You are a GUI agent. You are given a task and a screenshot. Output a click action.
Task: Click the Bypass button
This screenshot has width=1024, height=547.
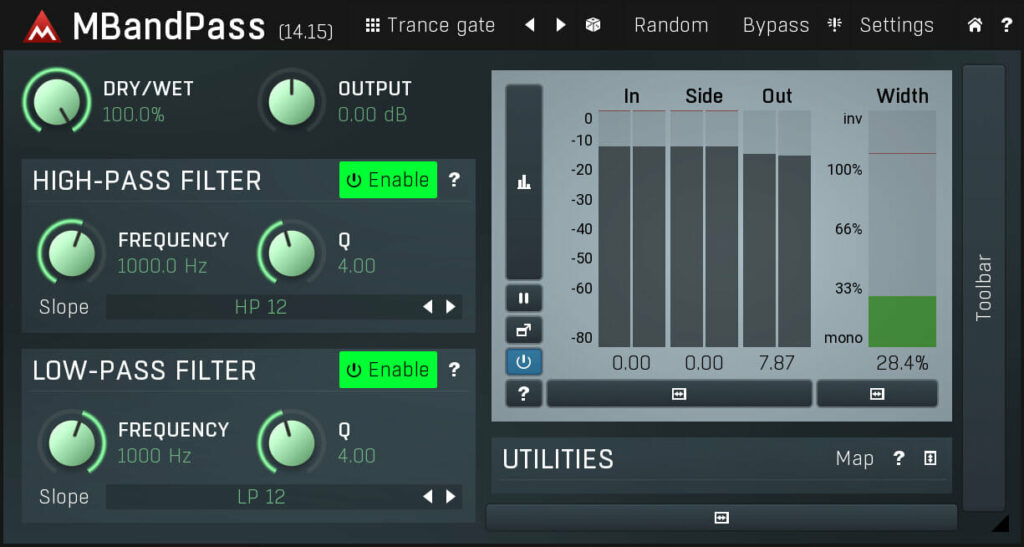pyautogui.click(x=775, y=25)
